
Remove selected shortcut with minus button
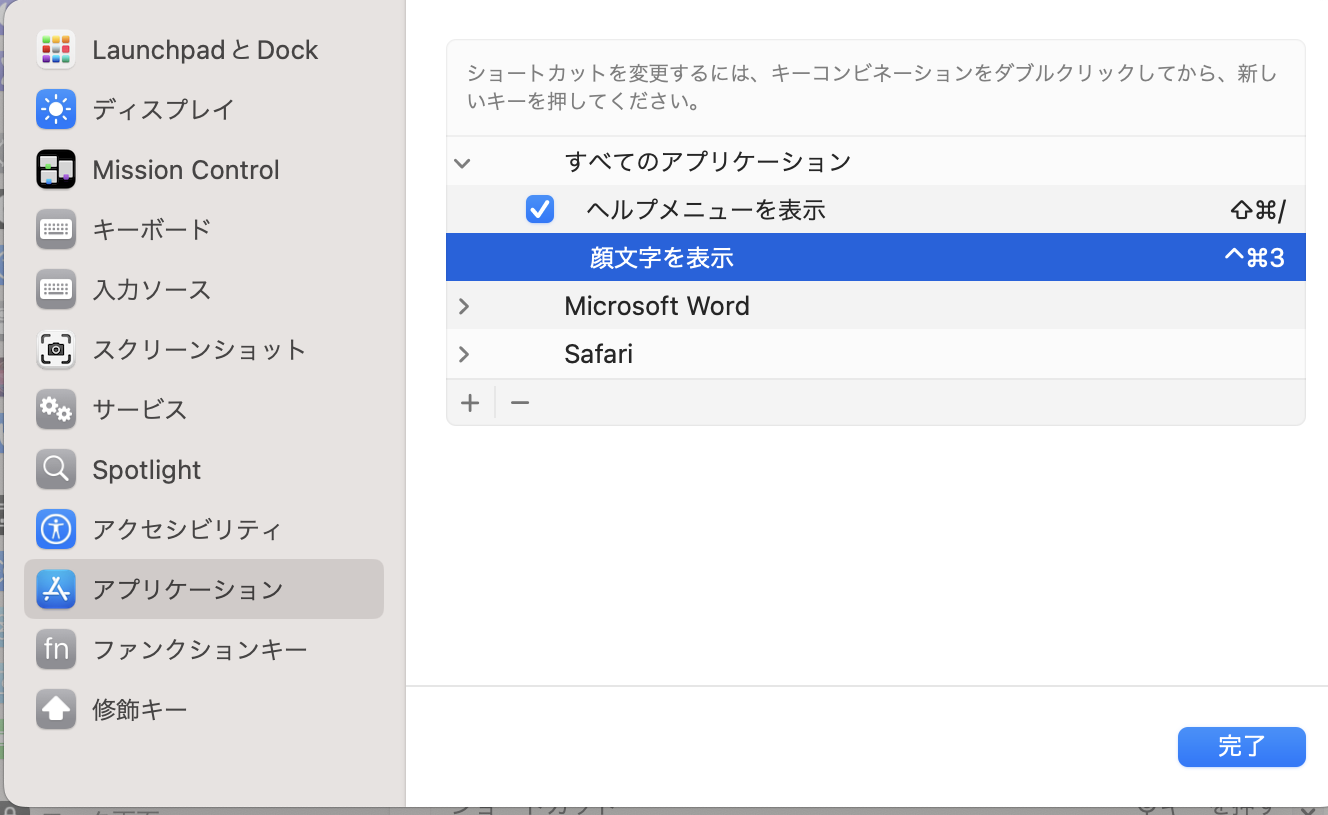point(520,403)
